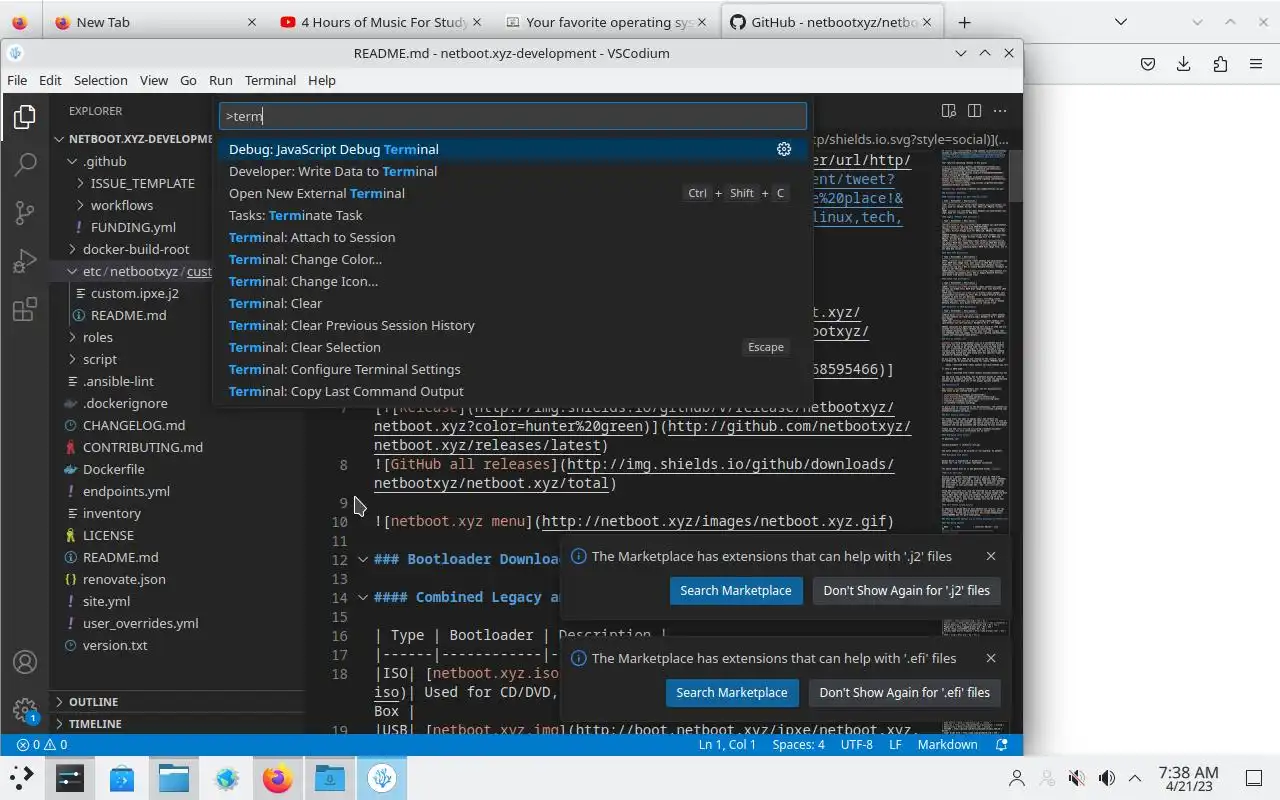This screenshot has height=800, width=1280.
Task: Open the Explorer view in the activity bar
Action: tap(25, 117)
